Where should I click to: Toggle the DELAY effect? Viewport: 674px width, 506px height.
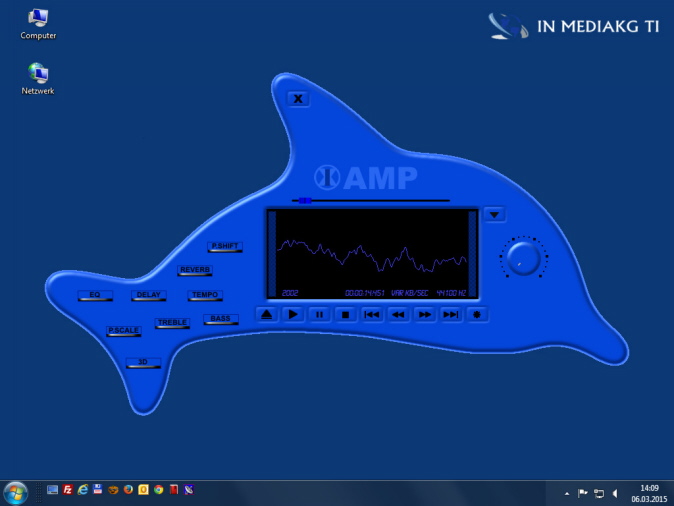148,295
